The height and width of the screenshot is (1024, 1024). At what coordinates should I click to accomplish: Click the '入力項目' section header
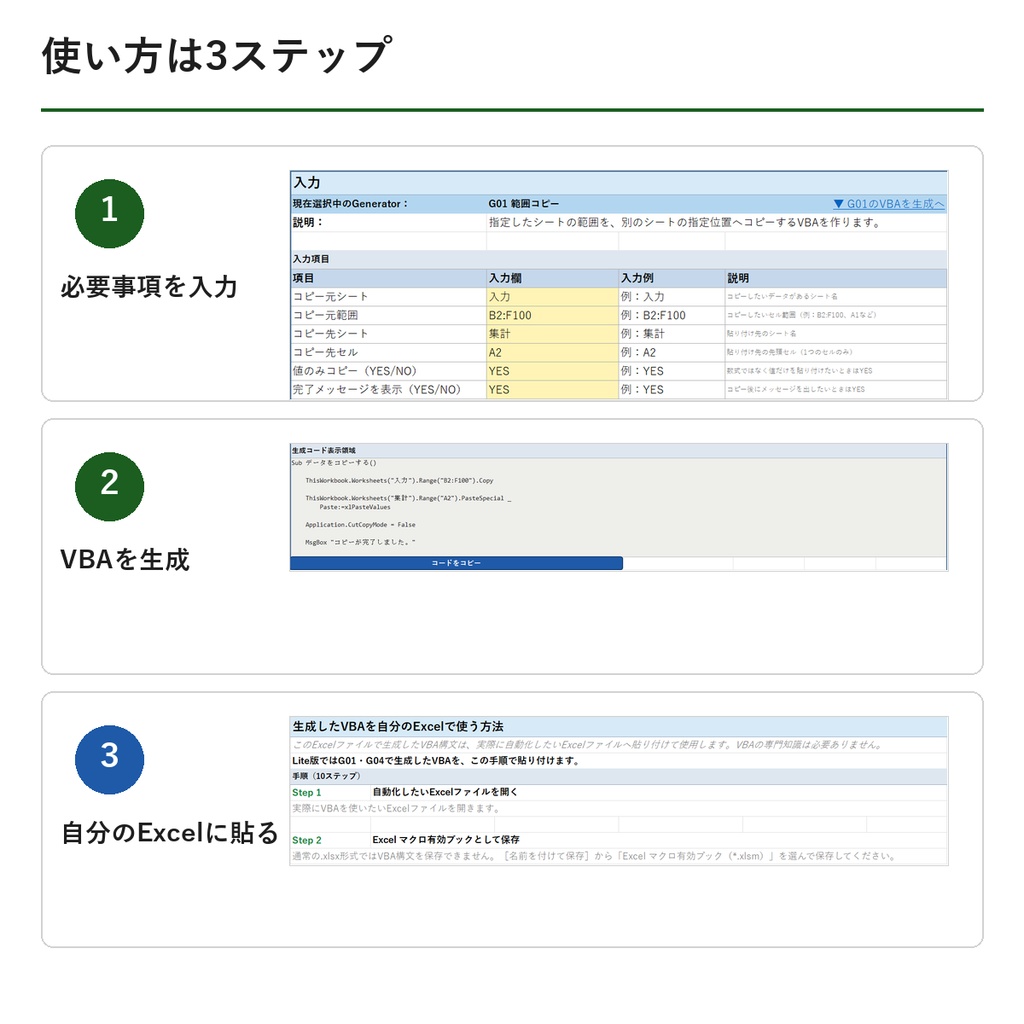(x=311, y=259)
